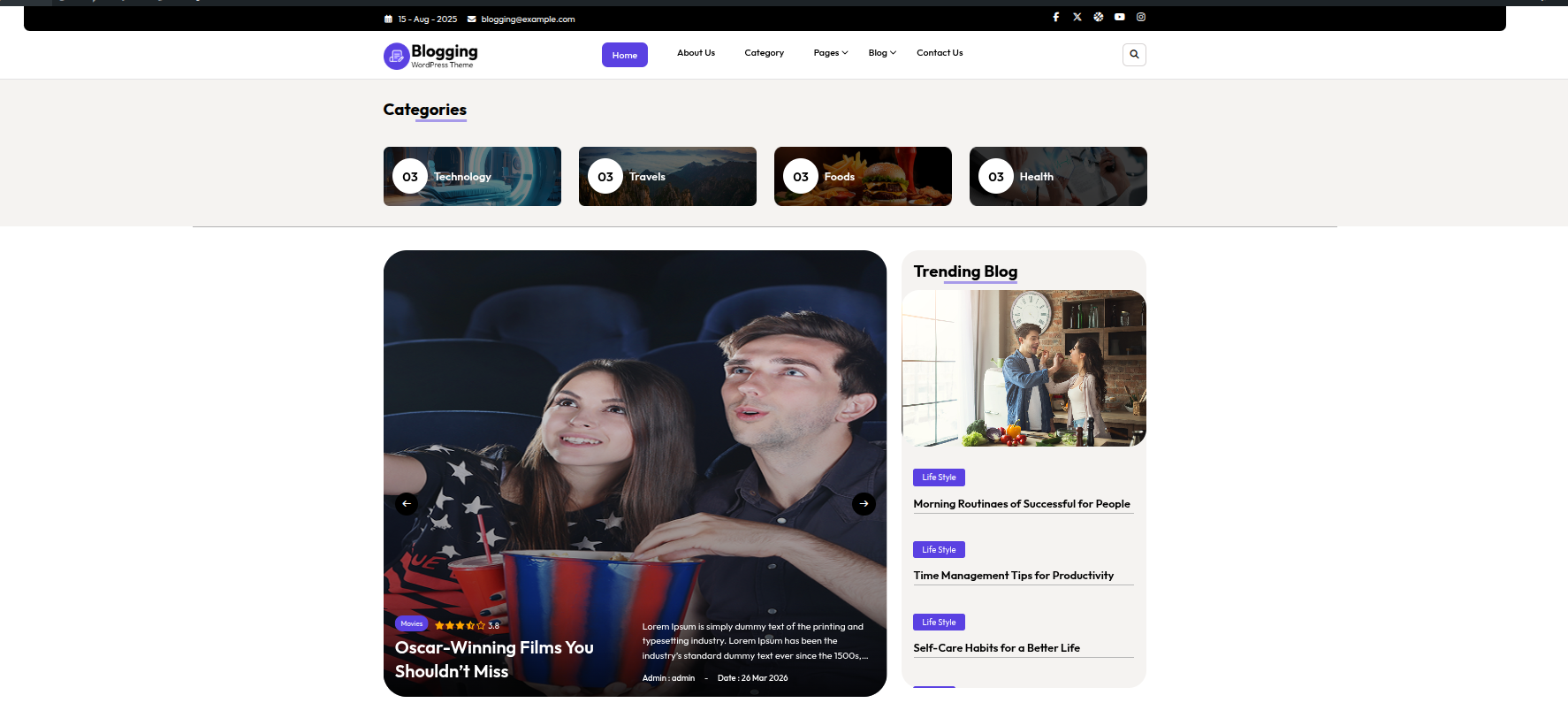Expand the Pages dropdown menu
This screenshot has height=703, width=1568.
[830, 53]
